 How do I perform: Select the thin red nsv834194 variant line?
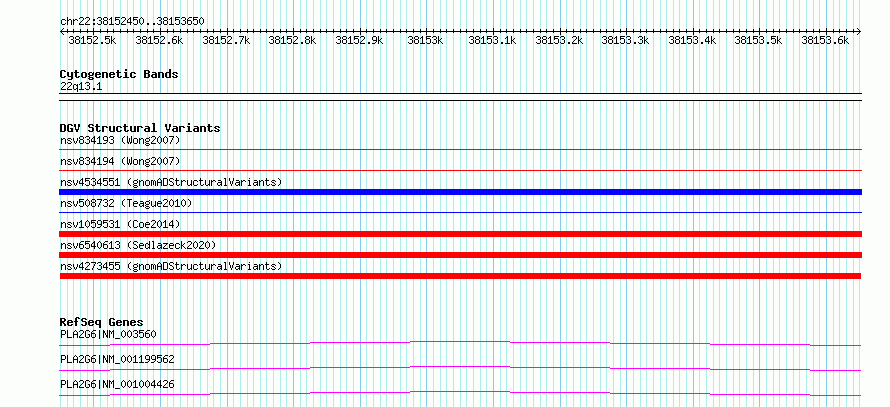(x=460, y=170)
